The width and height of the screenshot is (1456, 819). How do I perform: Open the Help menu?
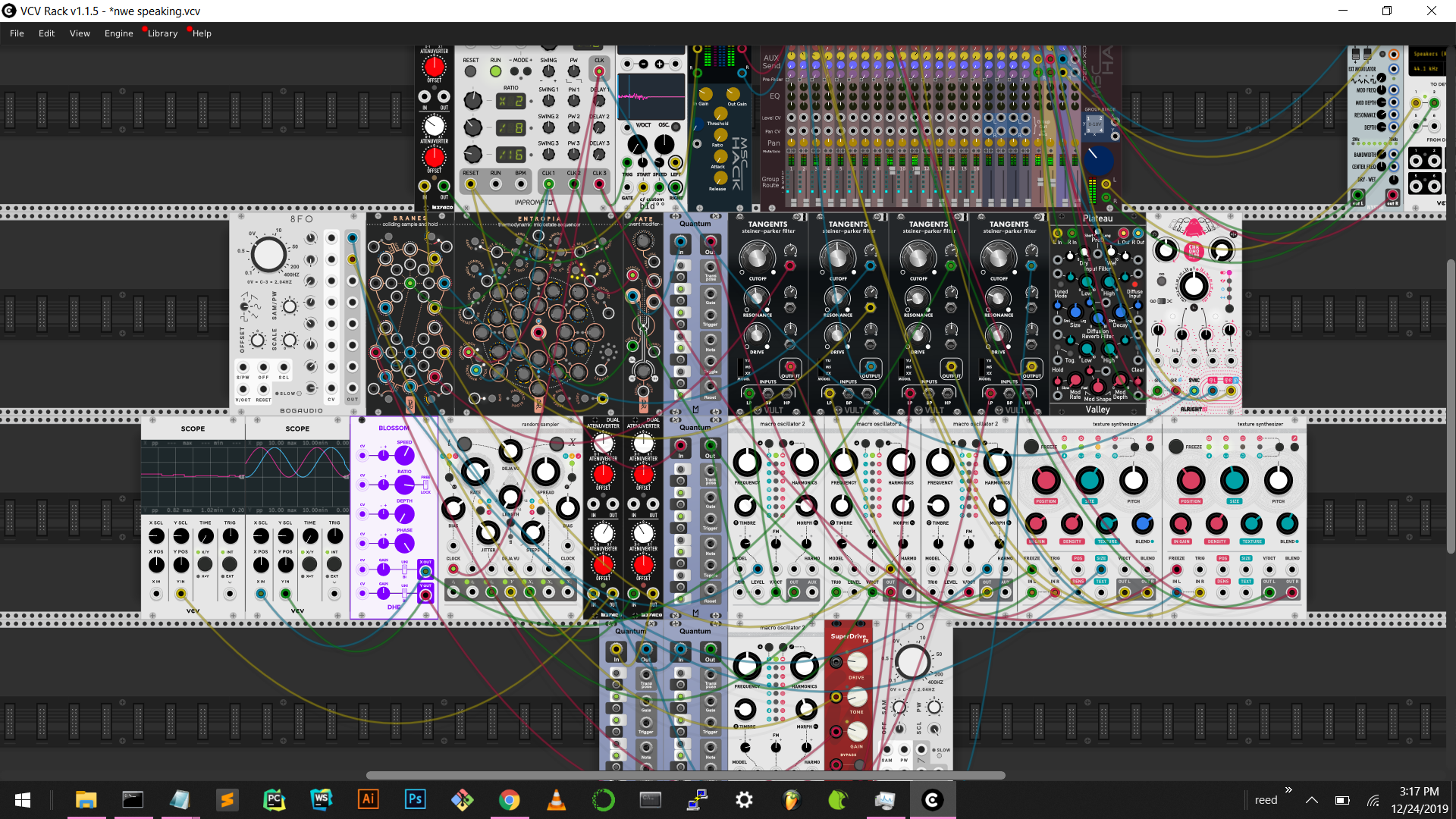click(x=202, y=33)
